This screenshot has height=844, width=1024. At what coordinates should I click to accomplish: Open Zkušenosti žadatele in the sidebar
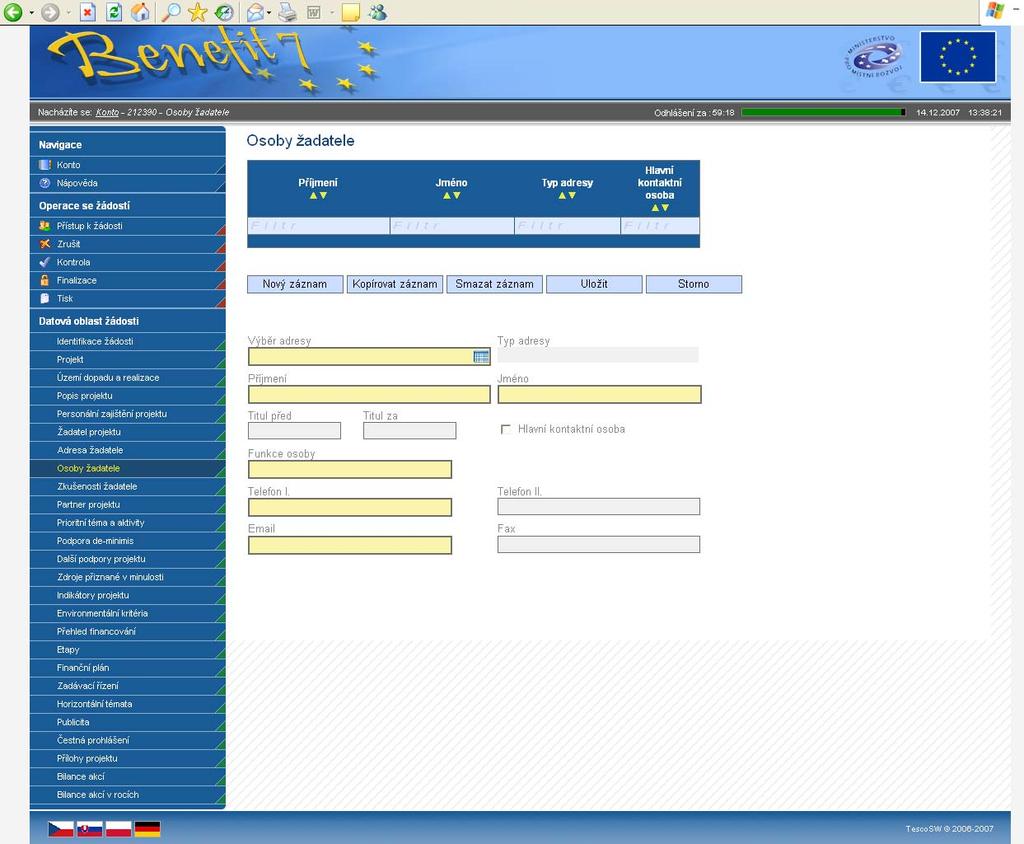click(127, 486)
